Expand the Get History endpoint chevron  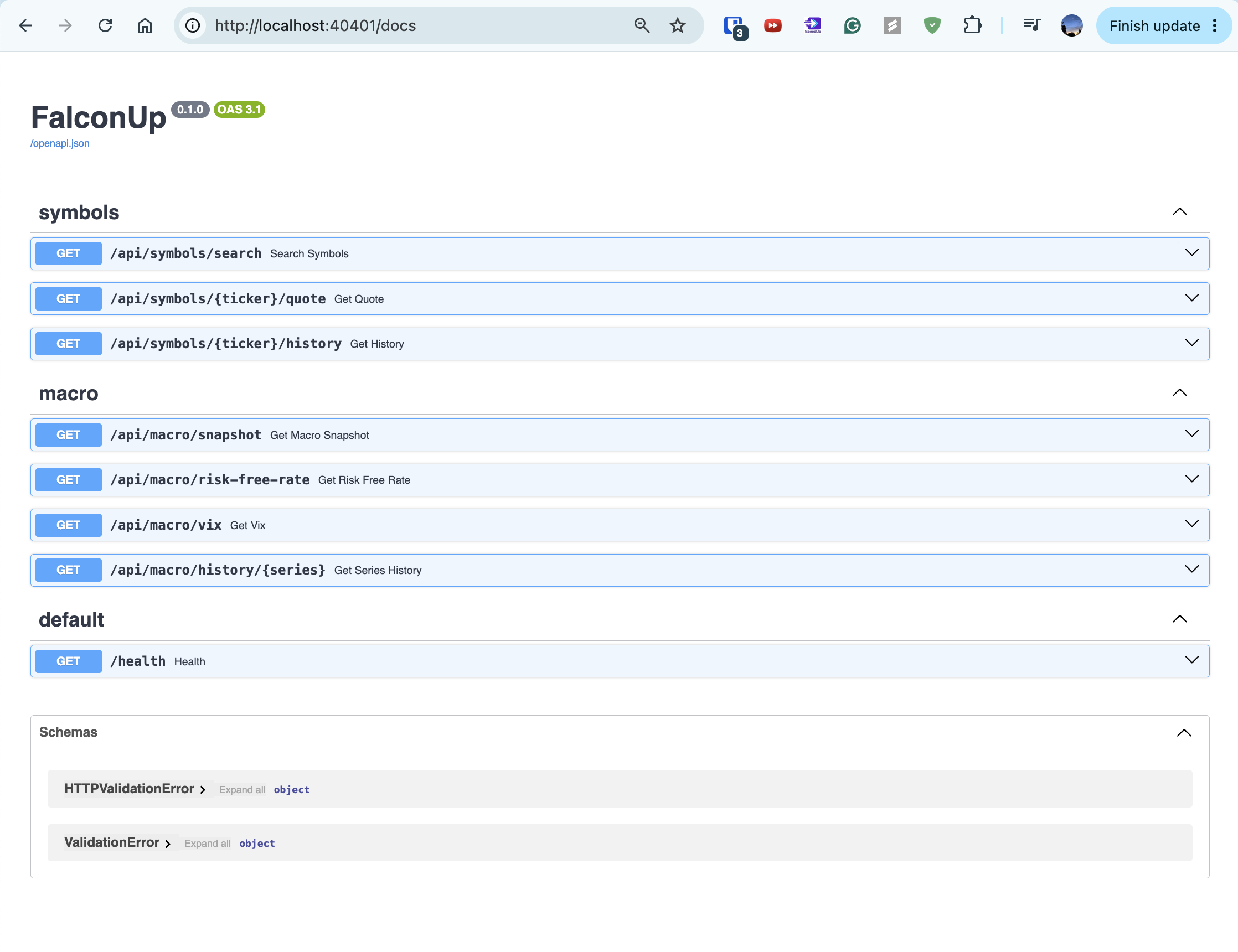pos(1191,343)
